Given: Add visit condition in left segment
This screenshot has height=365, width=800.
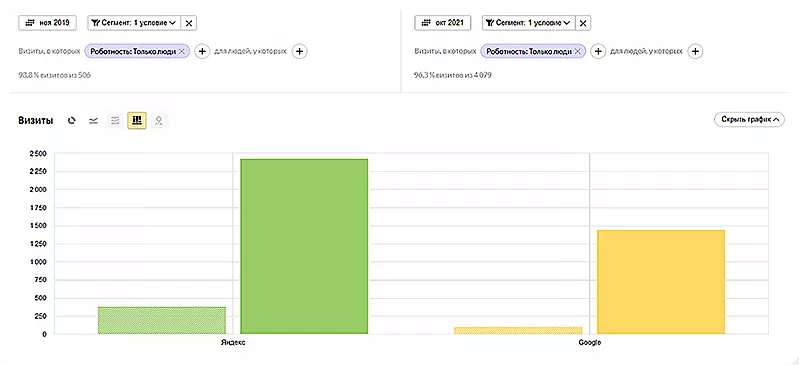Looking at the screenshot, I should pyautogui.click(x=202, y=52).
